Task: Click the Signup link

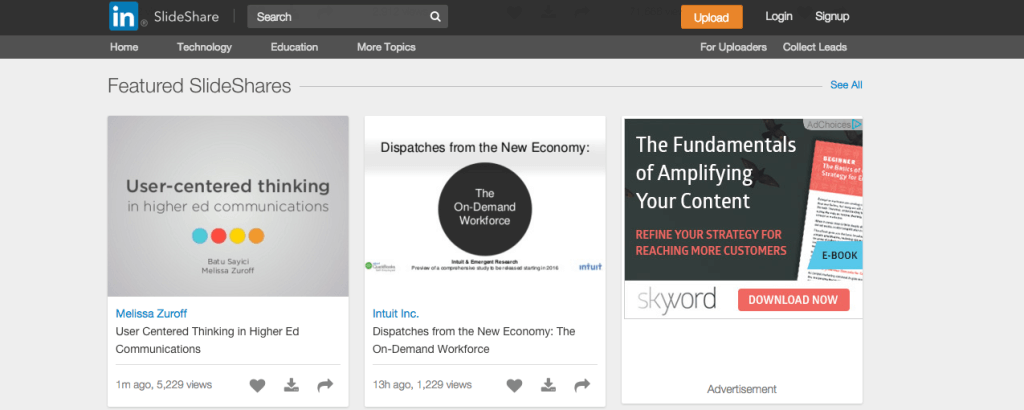Action: click(832, 16)
